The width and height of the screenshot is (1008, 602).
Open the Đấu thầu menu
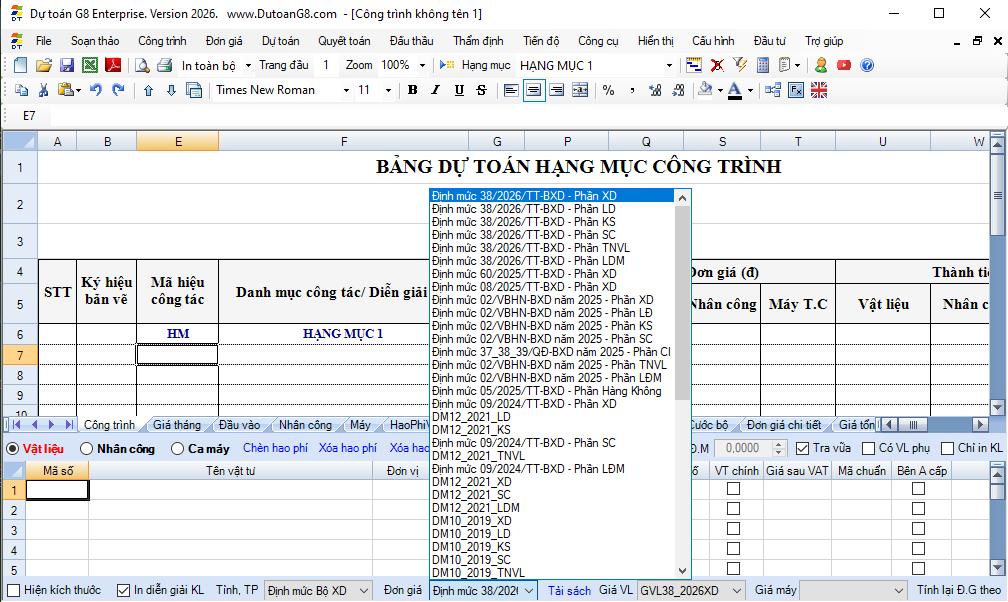pos(411,41)
